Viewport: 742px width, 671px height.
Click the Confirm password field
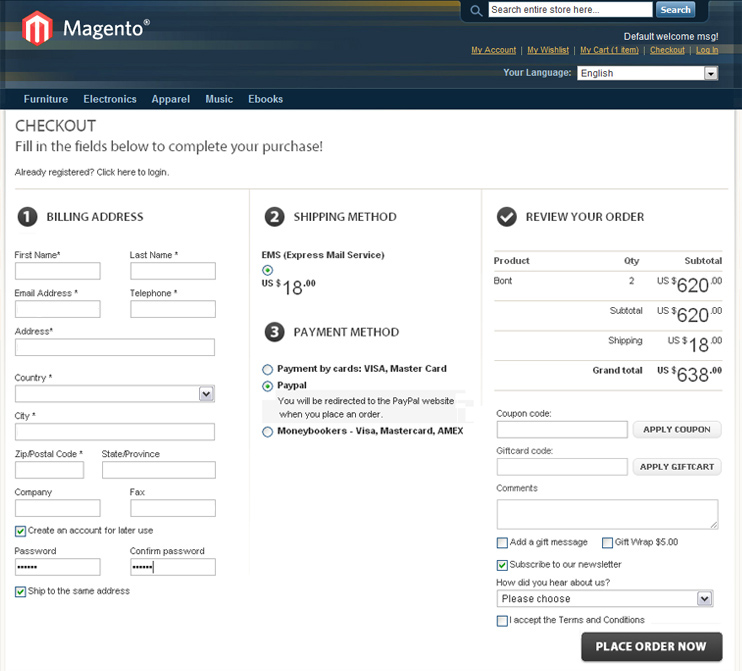tap(173, 567)
